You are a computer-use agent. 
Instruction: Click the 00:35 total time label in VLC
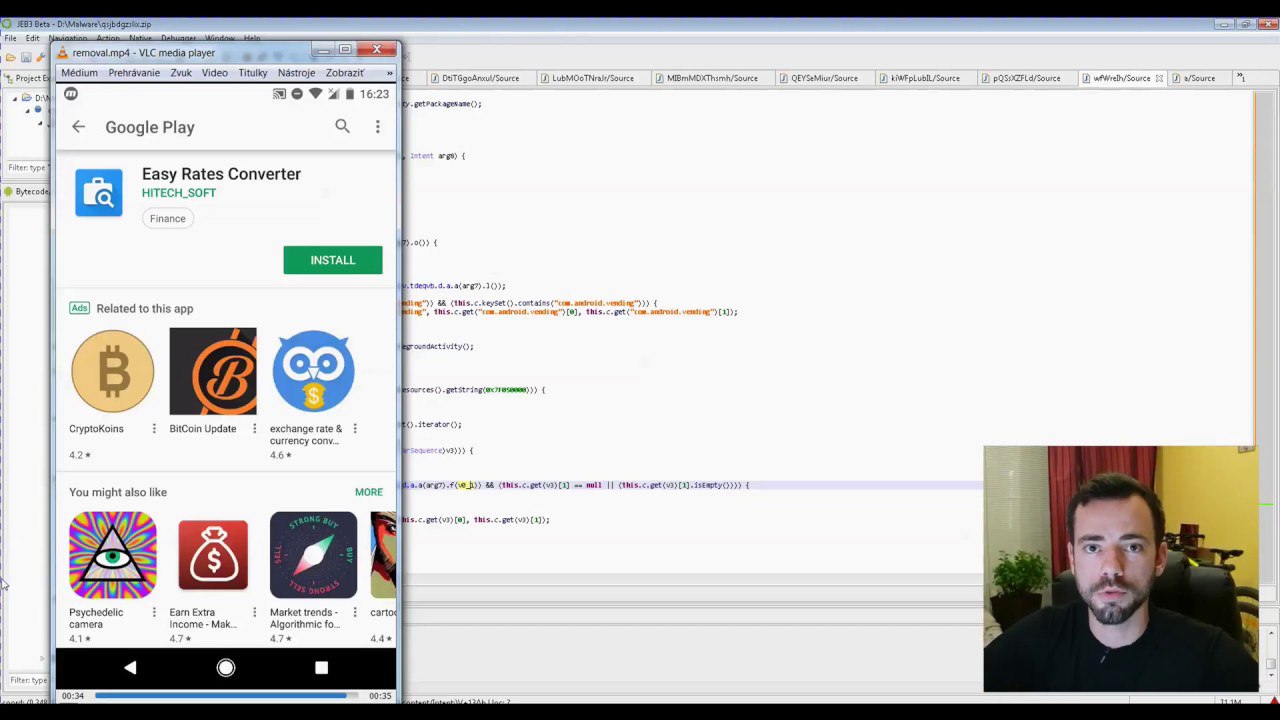[x=380, y=695]
